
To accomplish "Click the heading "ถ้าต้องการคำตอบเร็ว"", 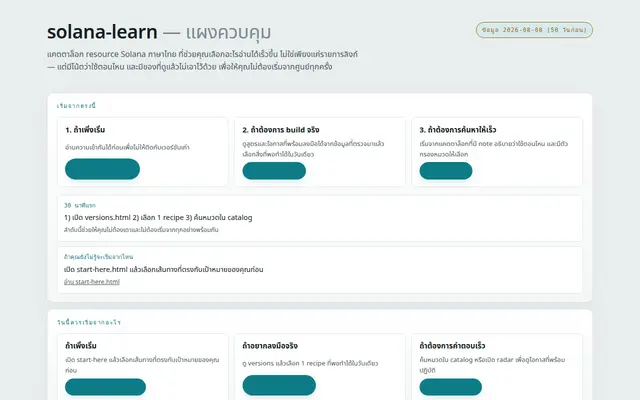I will click(x=452, y=346).
